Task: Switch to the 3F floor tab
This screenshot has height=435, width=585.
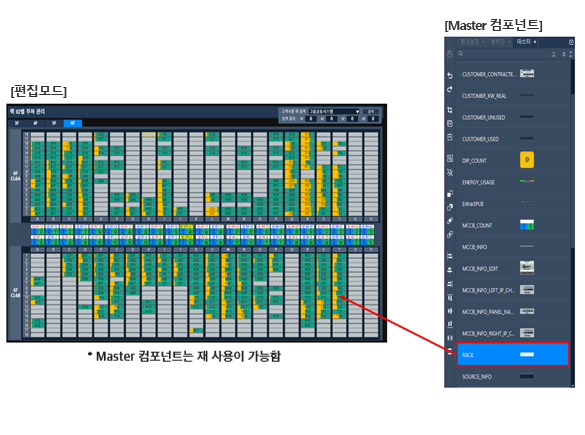Action: [x=17, y=123]
